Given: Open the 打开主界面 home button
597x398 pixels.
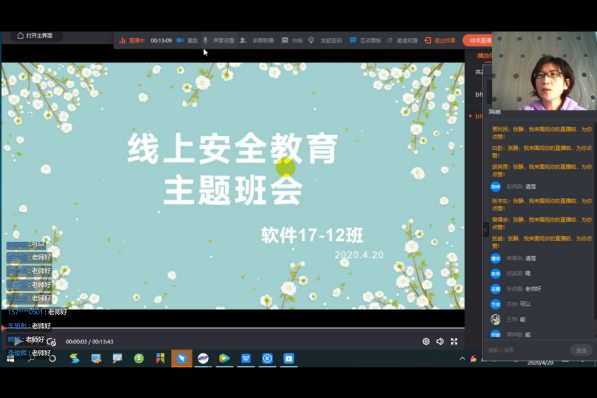Looking at the screenshot, I should 35,35.
